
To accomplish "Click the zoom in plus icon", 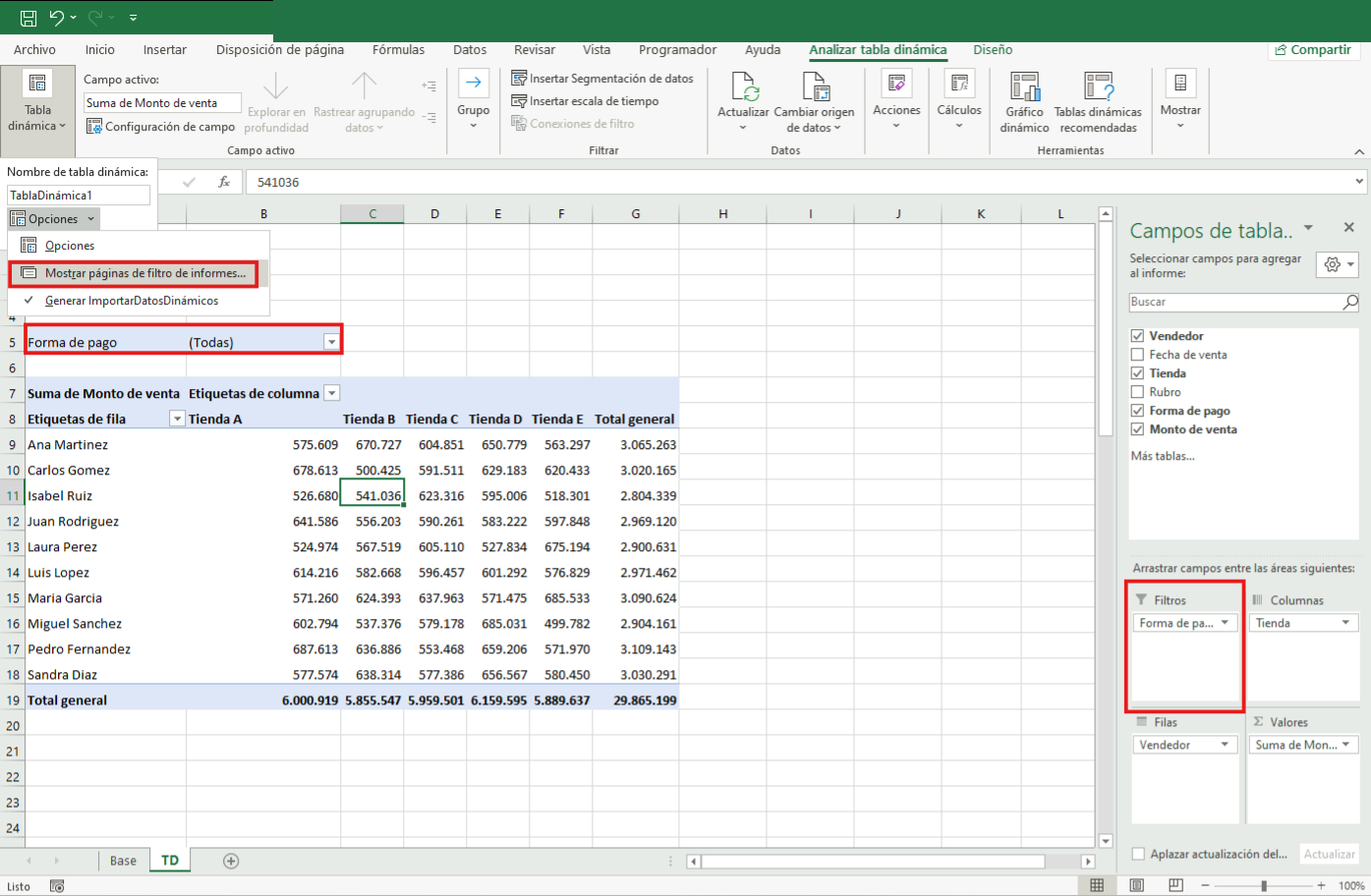I will [x=1322, y=885].
